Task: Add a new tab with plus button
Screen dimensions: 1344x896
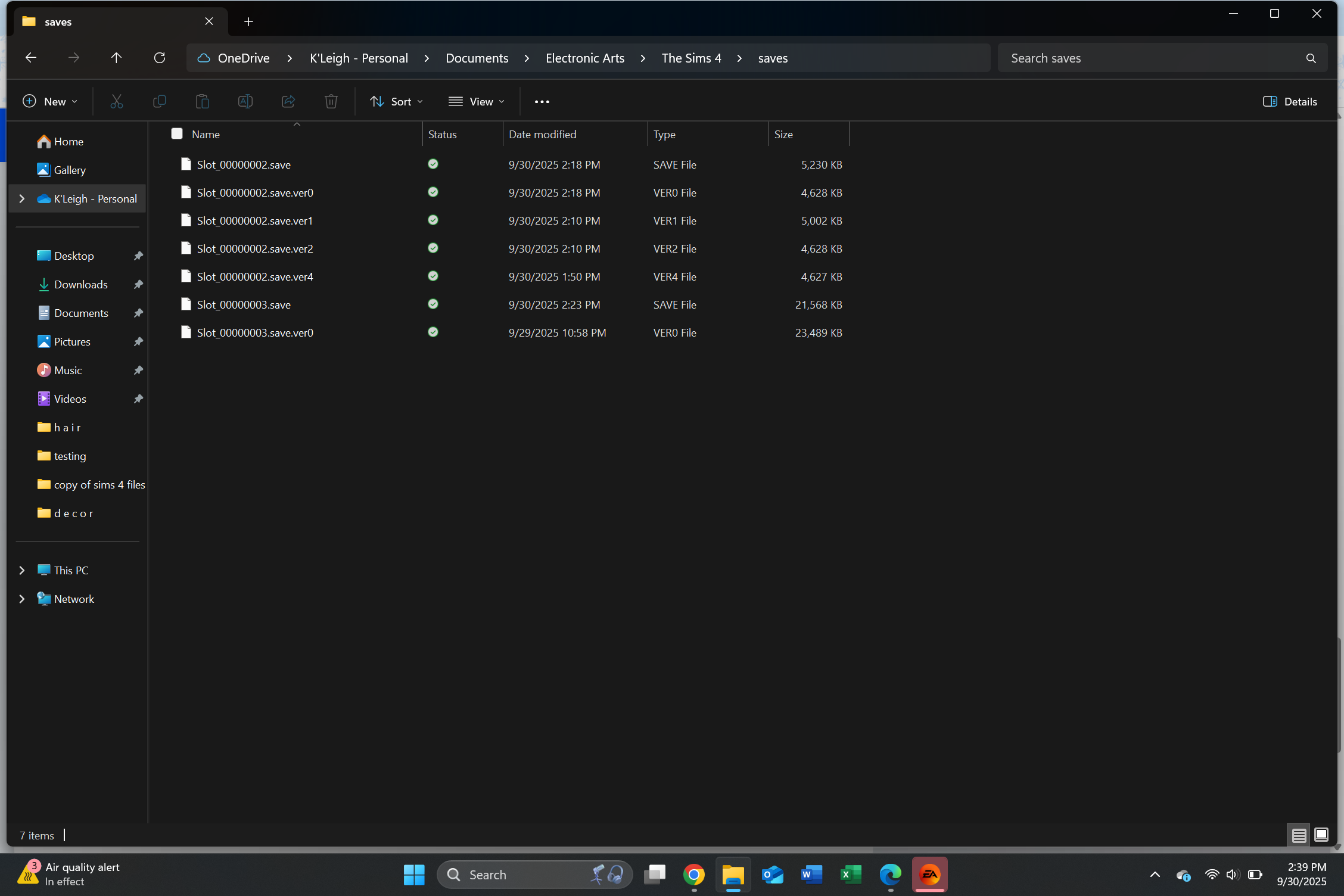Action: click(x=248, y=21)
